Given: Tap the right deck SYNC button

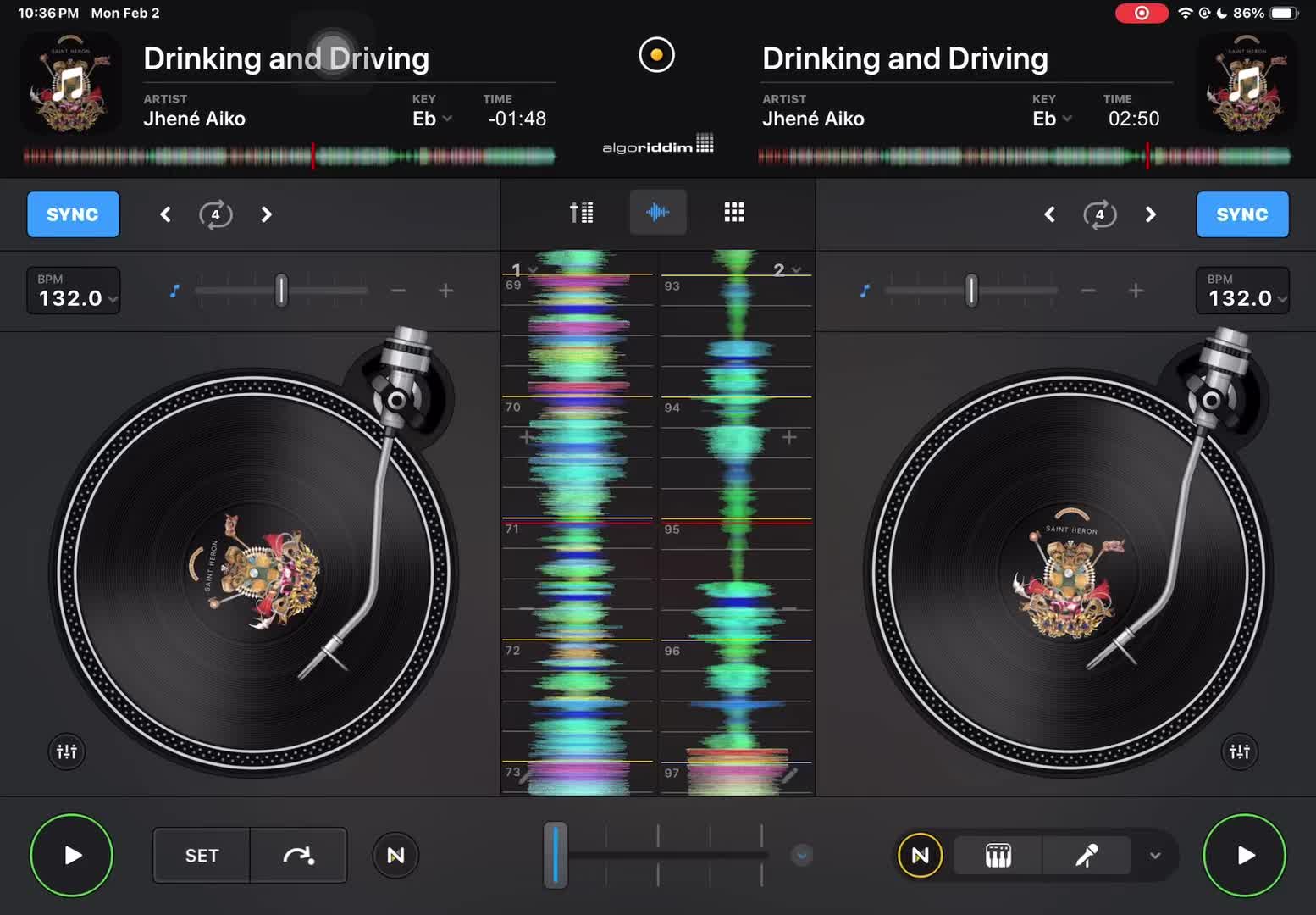Looking at the screenshot, I should point(1242,214).
